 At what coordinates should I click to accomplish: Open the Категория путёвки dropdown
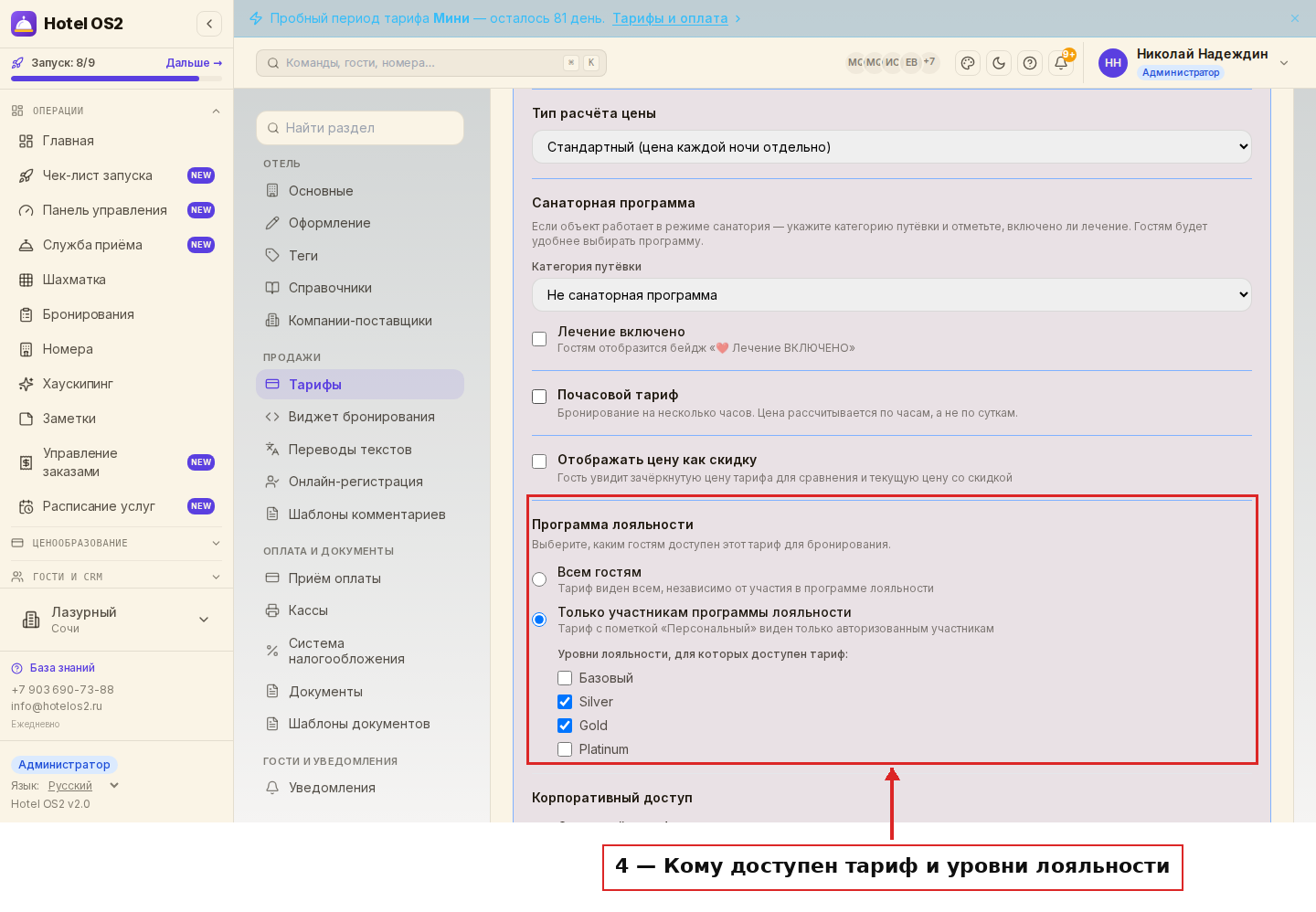[892, 295]
